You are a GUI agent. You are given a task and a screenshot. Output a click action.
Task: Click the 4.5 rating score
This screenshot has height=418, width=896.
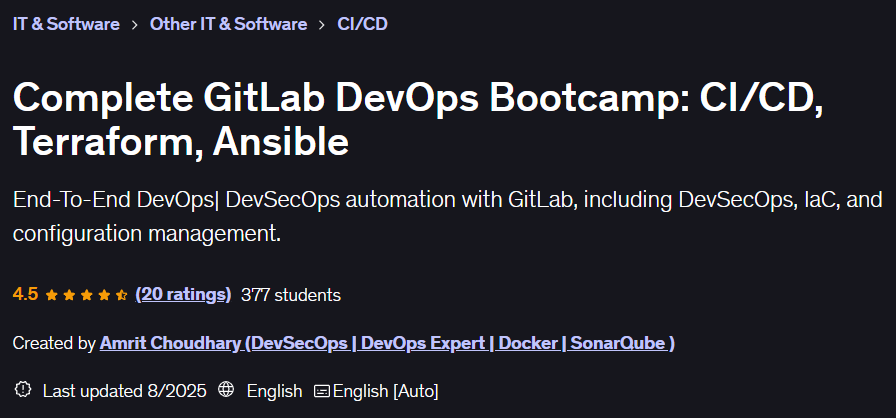click(25, 295)
